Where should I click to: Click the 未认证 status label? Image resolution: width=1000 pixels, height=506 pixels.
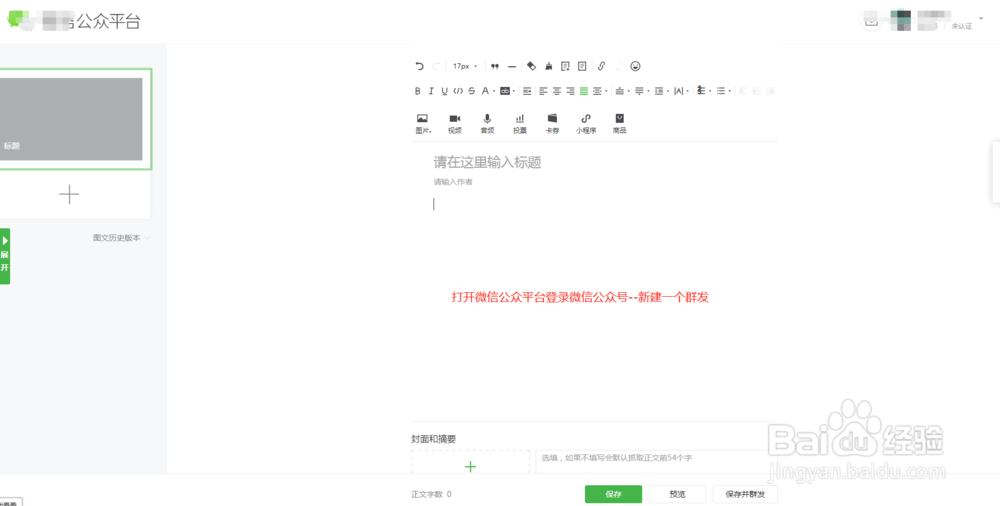(962, 27)
